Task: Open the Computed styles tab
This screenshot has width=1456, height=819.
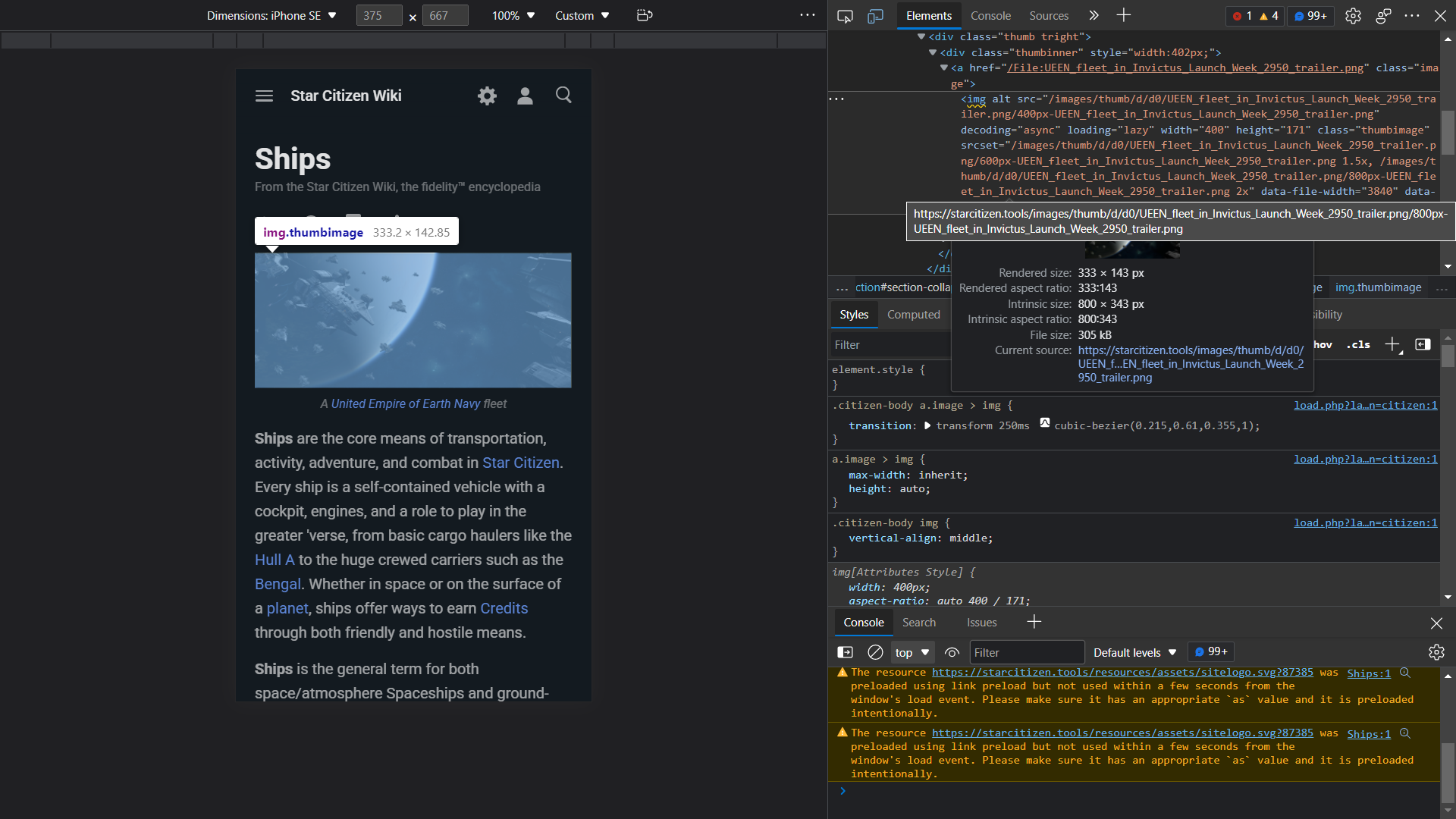Action: [914, 315]
